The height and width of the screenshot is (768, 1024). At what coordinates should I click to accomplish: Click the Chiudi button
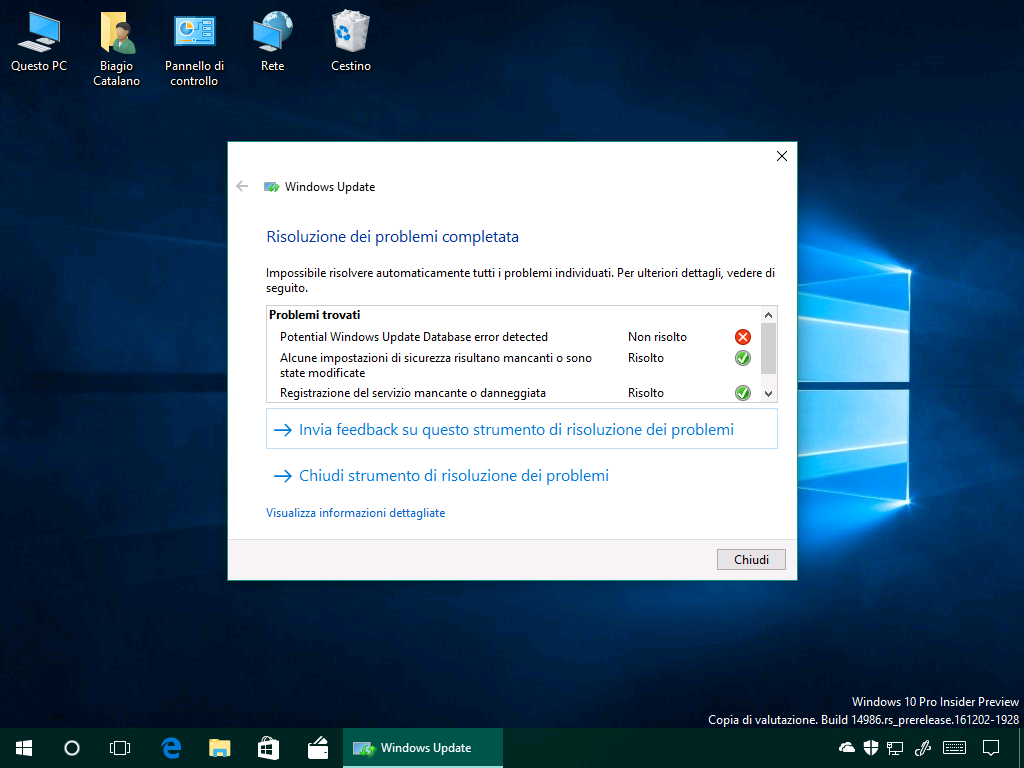pyautogui.click(x=751, y=560)
